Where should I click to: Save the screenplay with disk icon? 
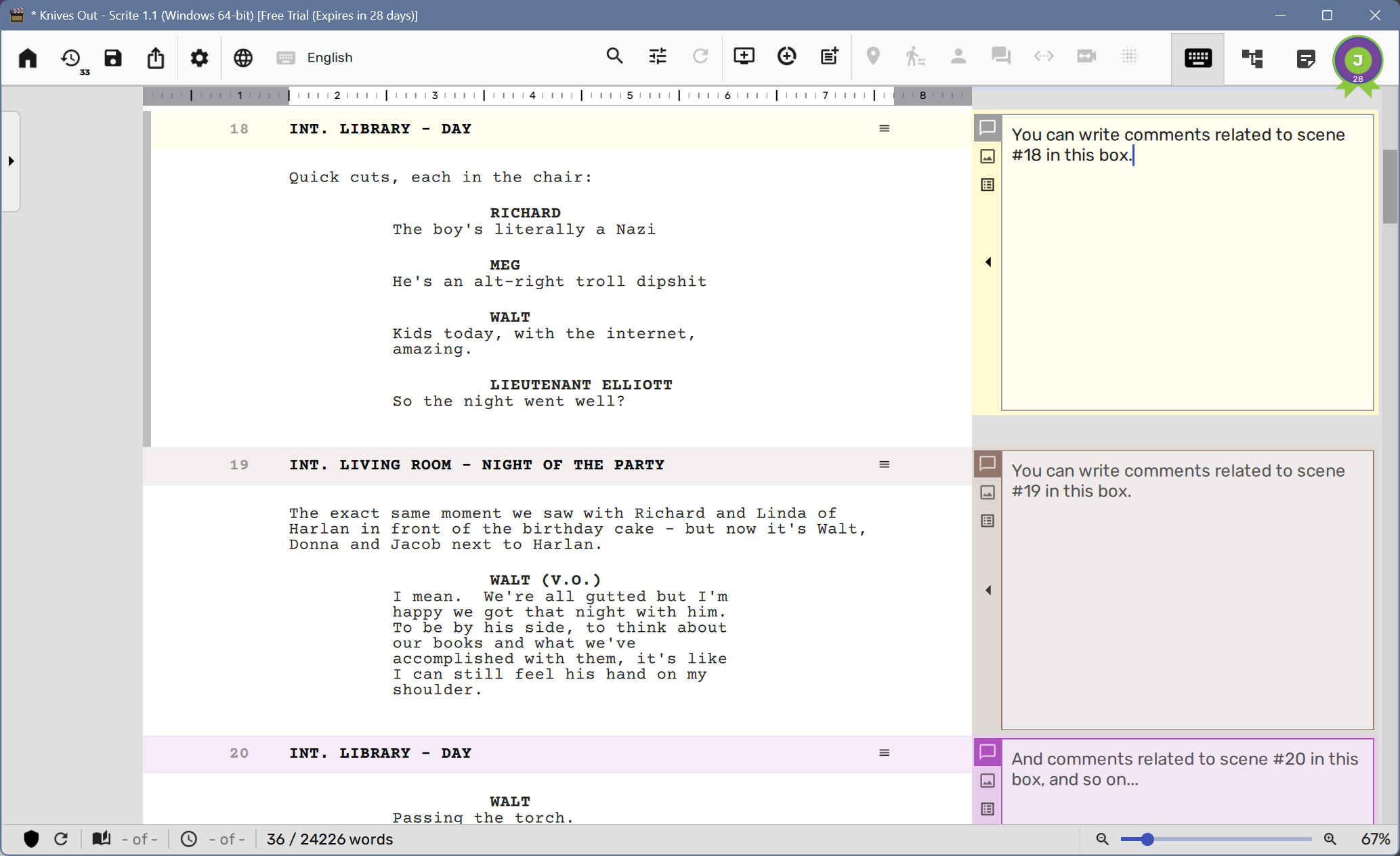[113, 58]
